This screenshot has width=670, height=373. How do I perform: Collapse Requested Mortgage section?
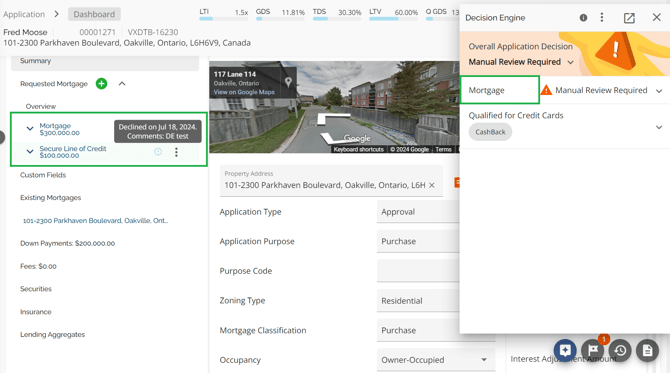point(122,84)
